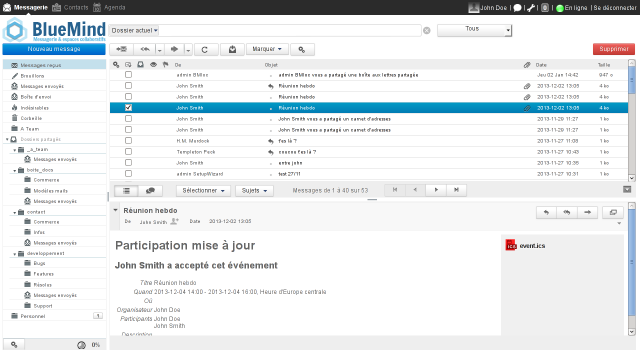Viewport: 640px width, 360px height.
Task: Go to previous page of messages
Action: (x=415, y=190)
